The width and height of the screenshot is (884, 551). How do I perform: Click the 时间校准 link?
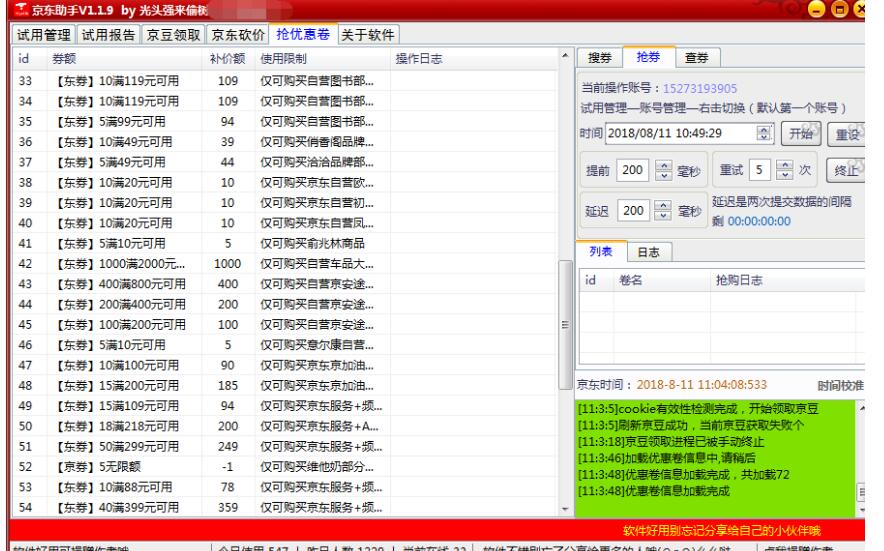click(x=840, y=385)
